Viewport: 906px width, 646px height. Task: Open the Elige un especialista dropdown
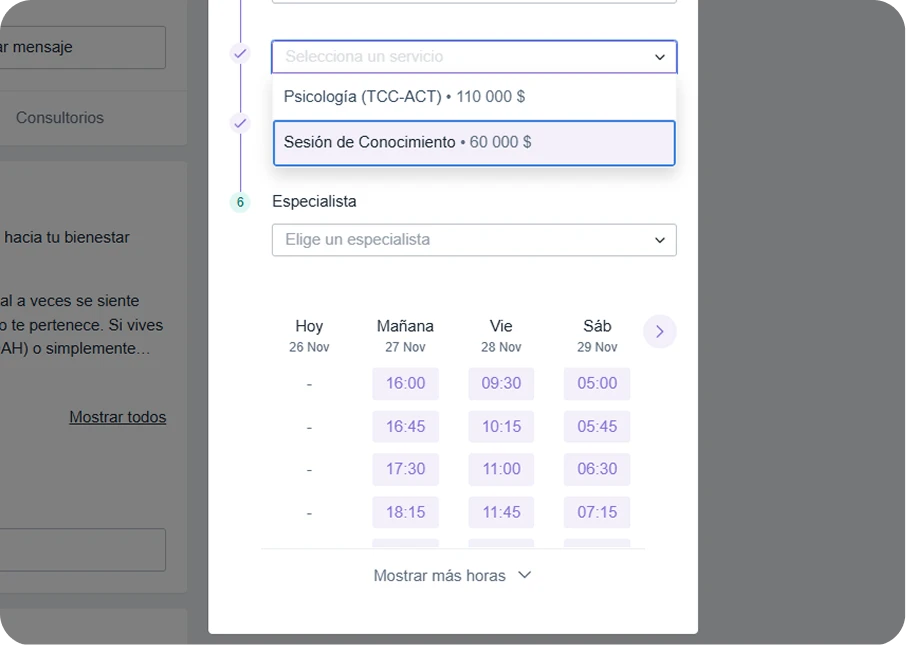[450, 240]
